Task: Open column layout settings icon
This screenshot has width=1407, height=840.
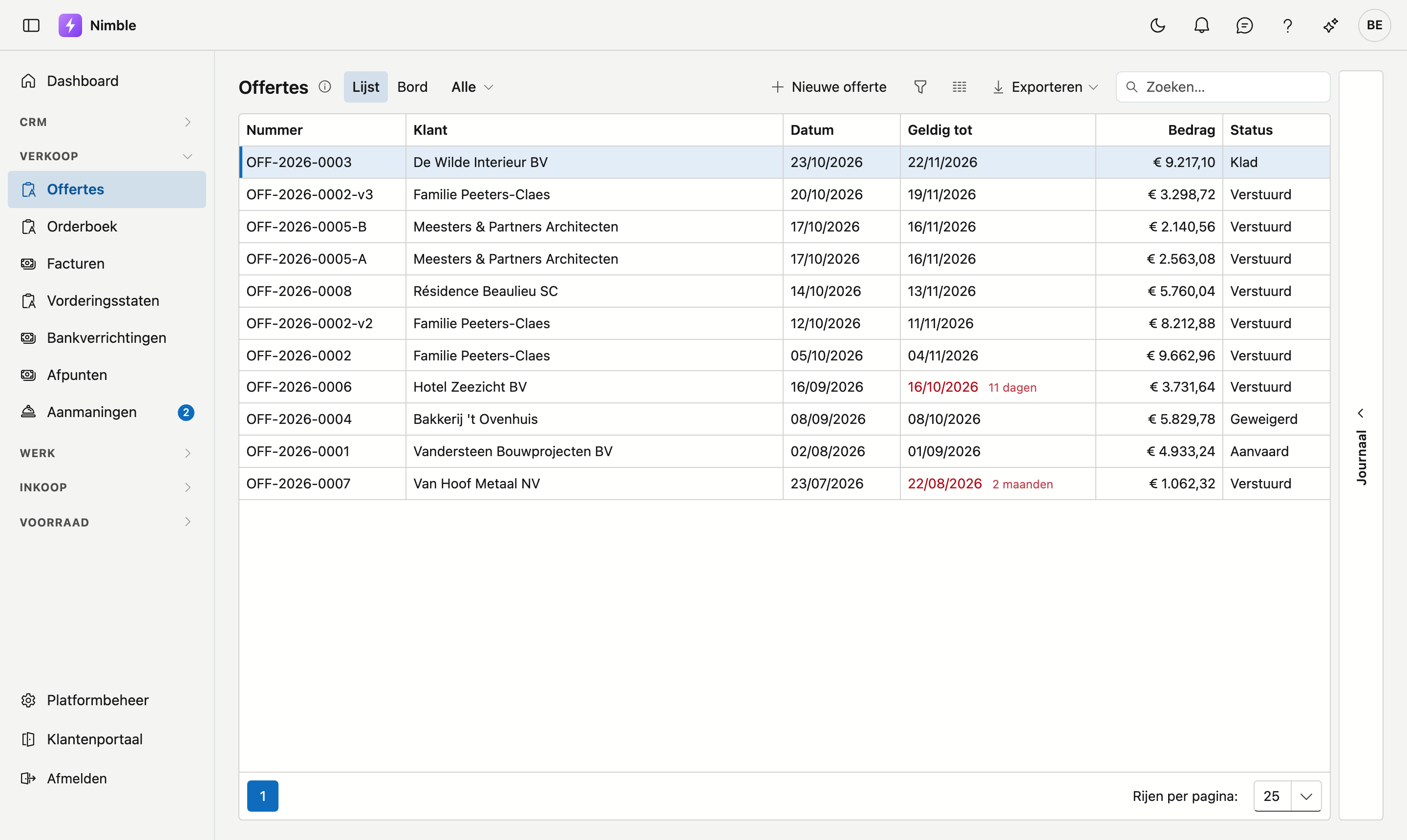Action: (x=959, y=86)
